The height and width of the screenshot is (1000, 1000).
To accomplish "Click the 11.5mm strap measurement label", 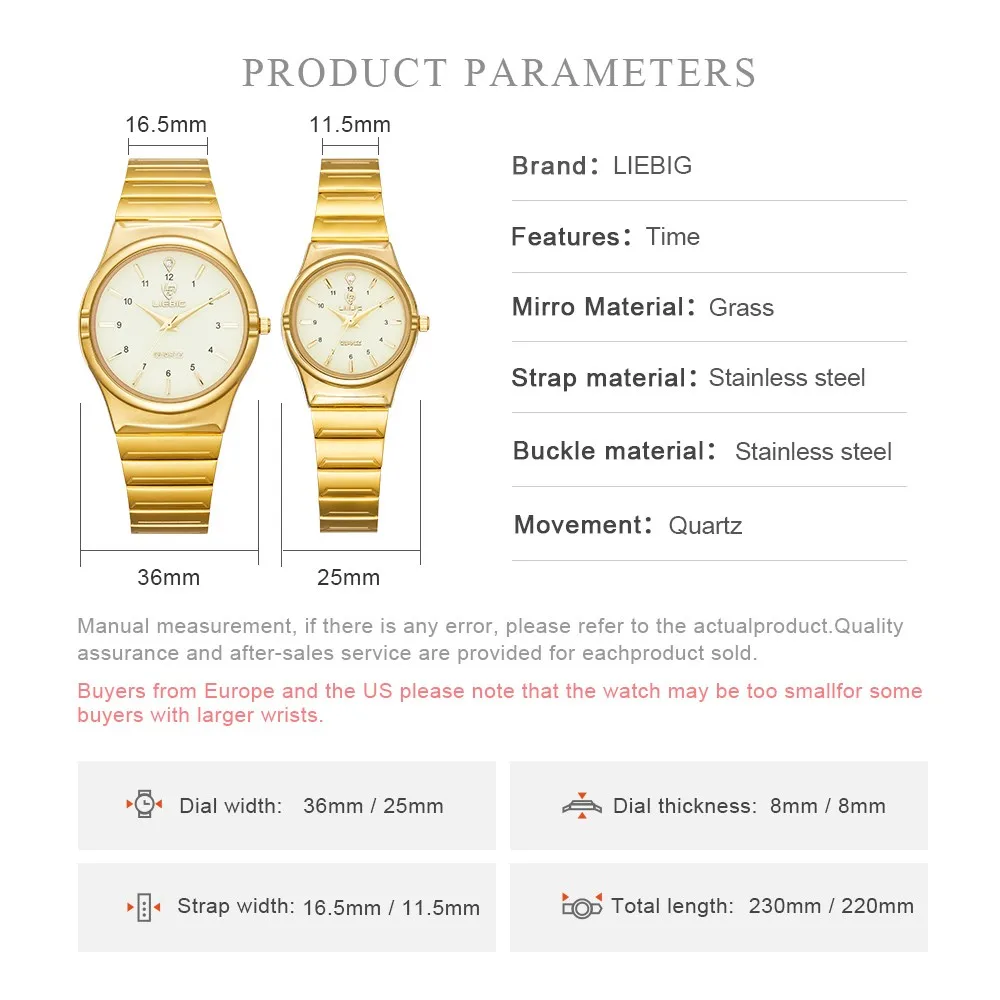I will (x=350, y=125).
